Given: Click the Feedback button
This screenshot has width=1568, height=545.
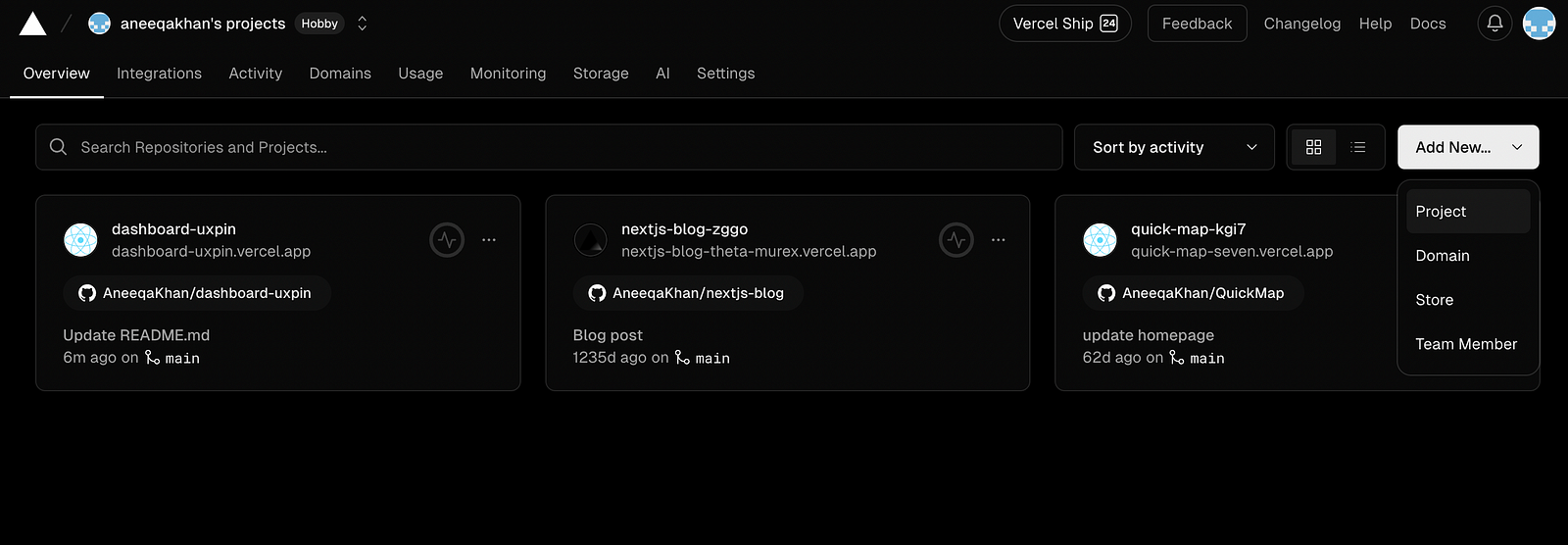Looking at the screenshot, I should click(x=1197, y=24).
